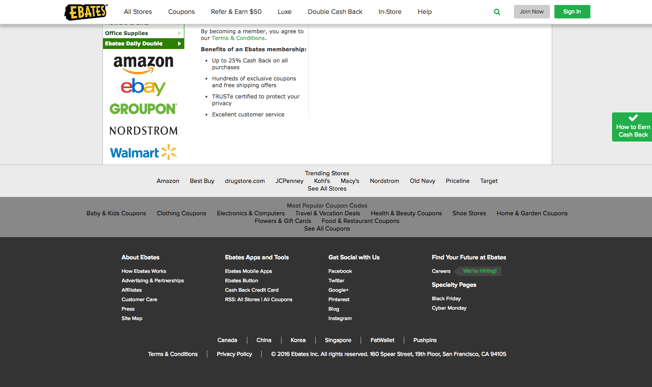652x387 pixels.
Task: Open Health & Beauty Coupons
Action: coord(406,213)
